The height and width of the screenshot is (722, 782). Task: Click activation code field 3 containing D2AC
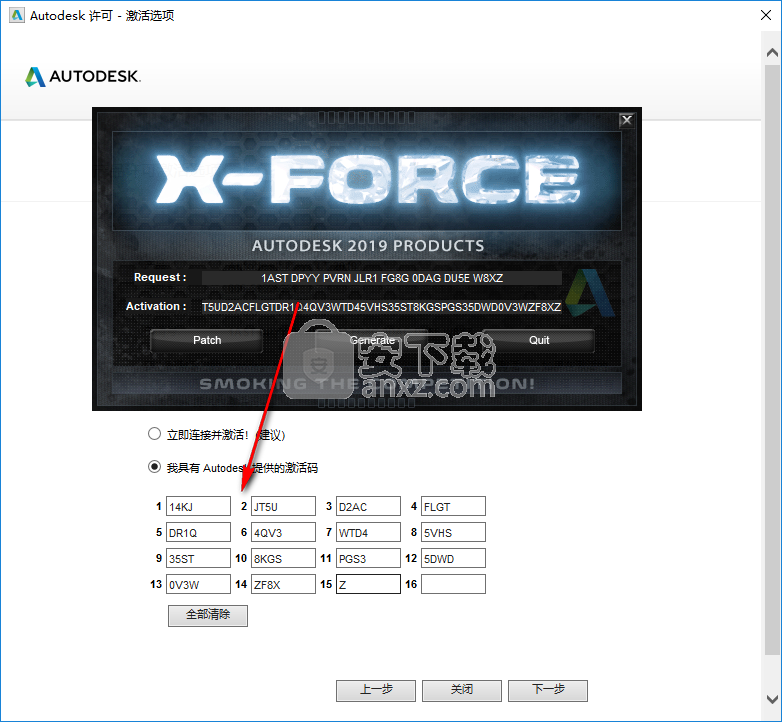[x=368, y=506]
